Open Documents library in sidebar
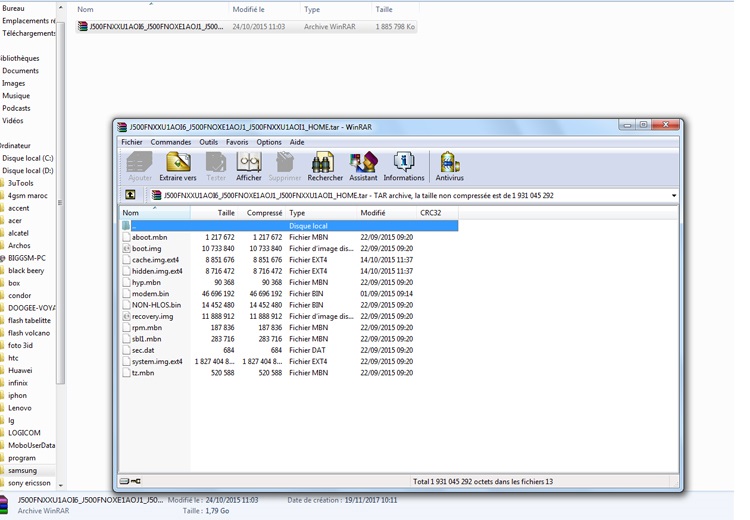 click(x=20, y=71)
